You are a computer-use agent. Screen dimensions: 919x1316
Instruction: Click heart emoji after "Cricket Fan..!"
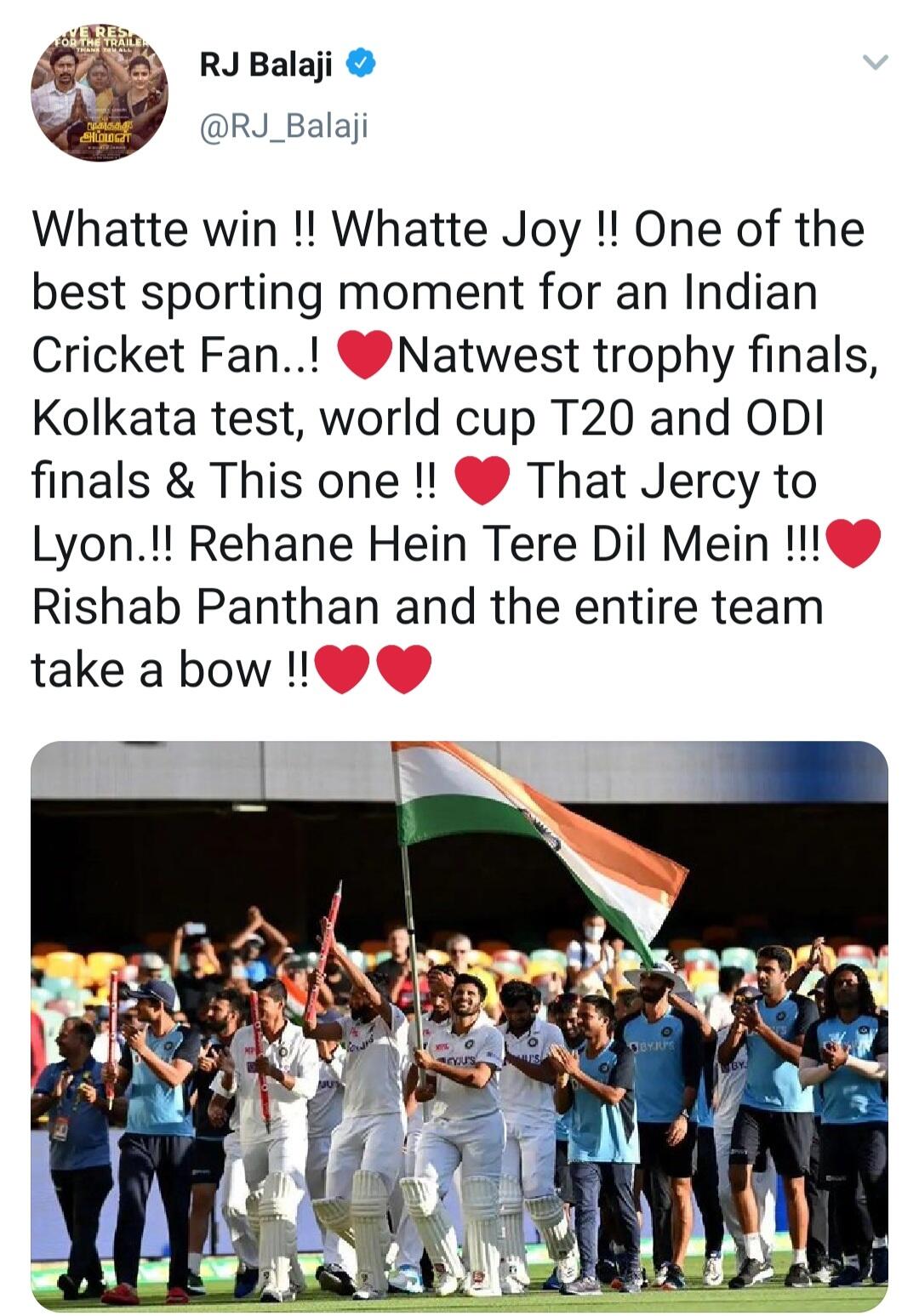[365, 356]
